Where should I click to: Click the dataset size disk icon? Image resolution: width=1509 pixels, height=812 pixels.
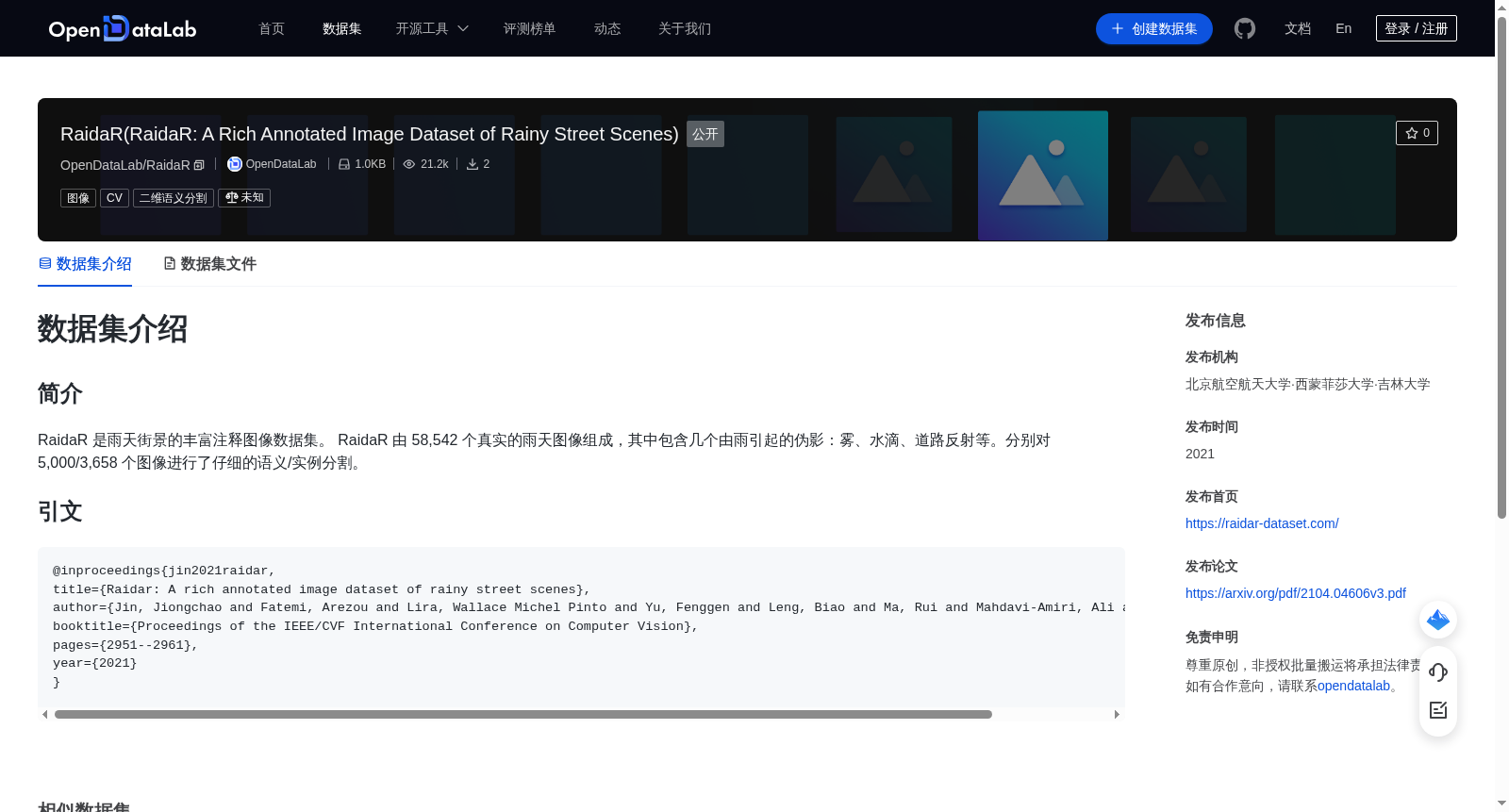click(x=344, y=164)
